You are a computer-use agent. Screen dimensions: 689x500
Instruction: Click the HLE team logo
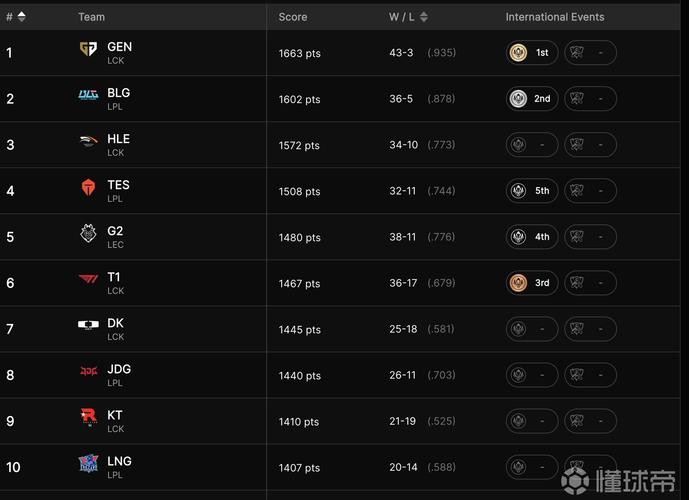[89, 141]
